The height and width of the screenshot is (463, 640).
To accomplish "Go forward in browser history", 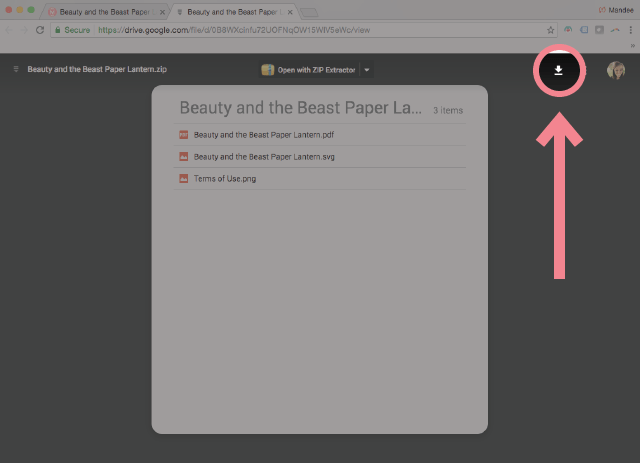I will (24, 30).
